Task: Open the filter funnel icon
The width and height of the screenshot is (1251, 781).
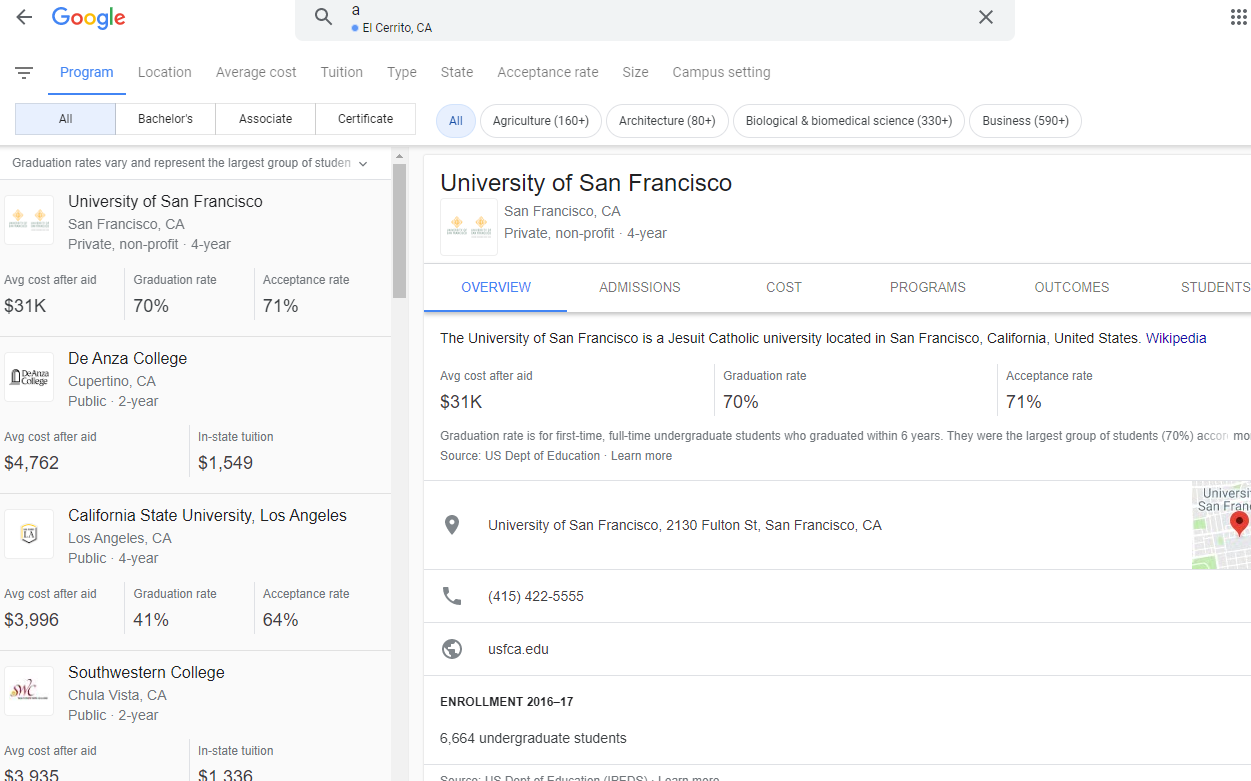Action: 24,72
